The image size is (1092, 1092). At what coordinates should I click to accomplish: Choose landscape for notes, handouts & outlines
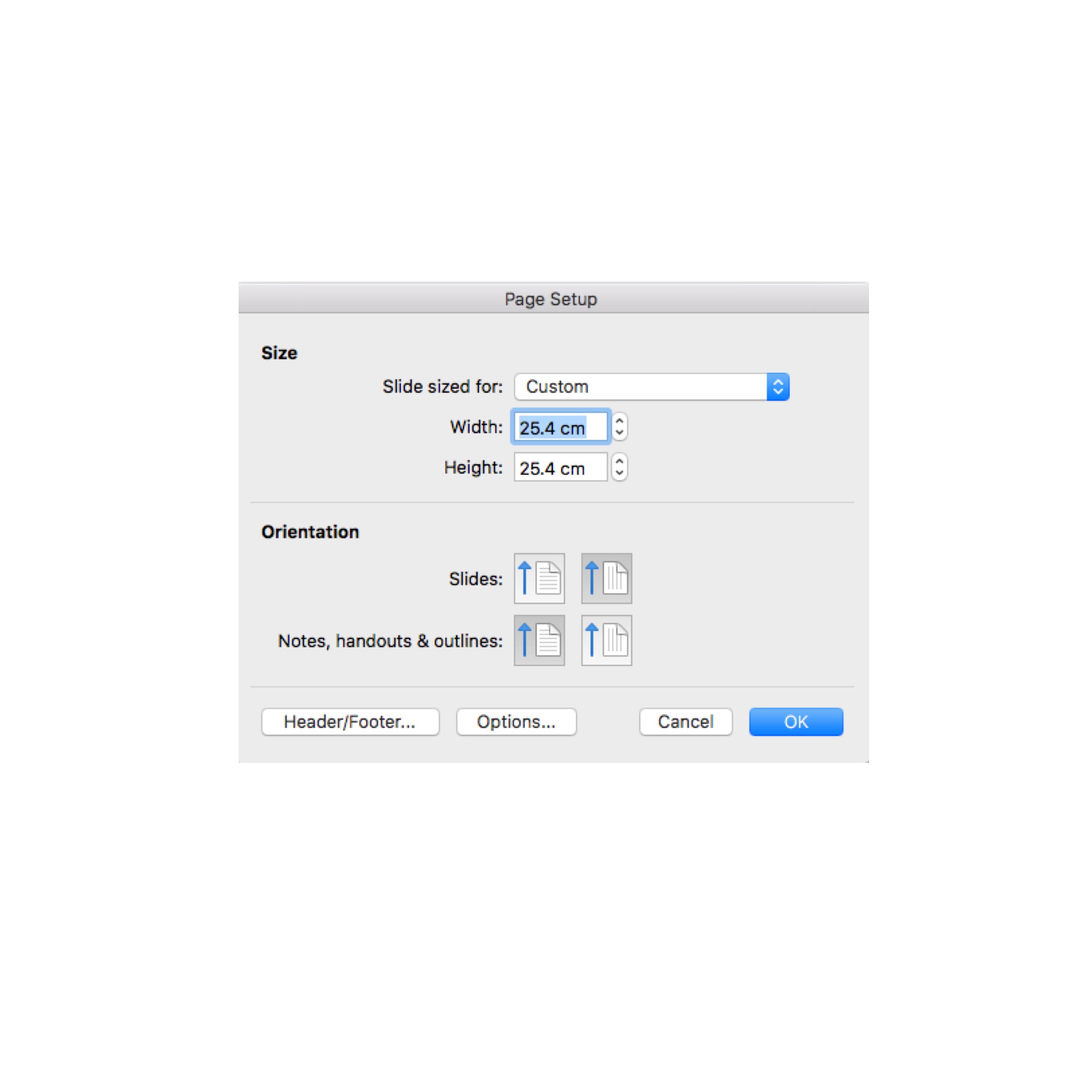606,640
